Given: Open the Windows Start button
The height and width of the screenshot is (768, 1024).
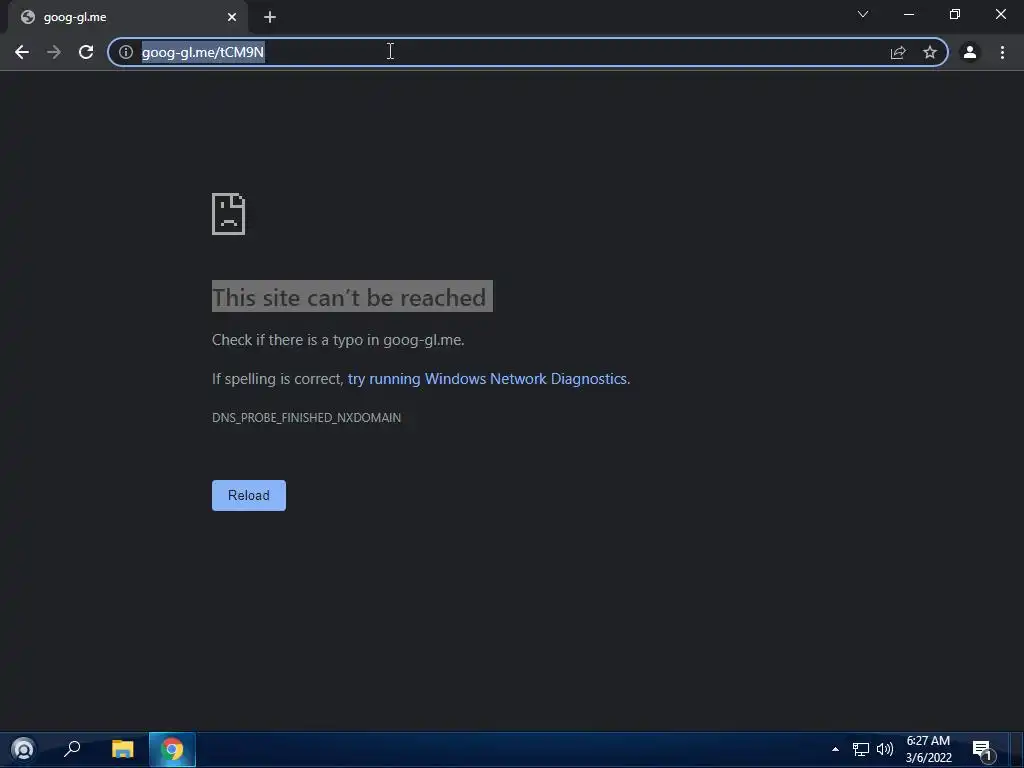Looking at the screenshot, I should 24,749.
